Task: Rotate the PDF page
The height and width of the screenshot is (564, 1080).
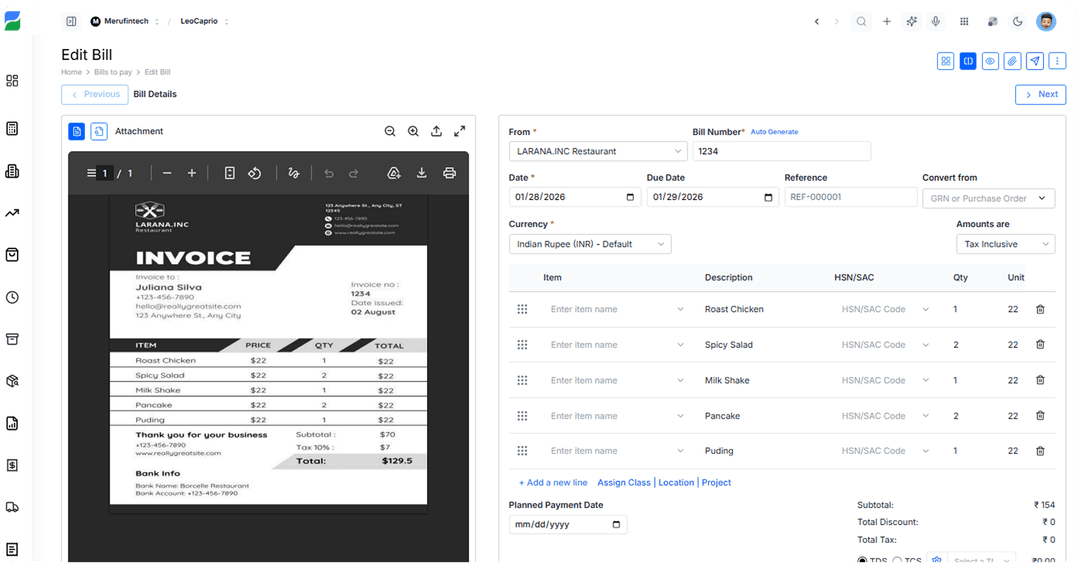Action: pos(255,173)
